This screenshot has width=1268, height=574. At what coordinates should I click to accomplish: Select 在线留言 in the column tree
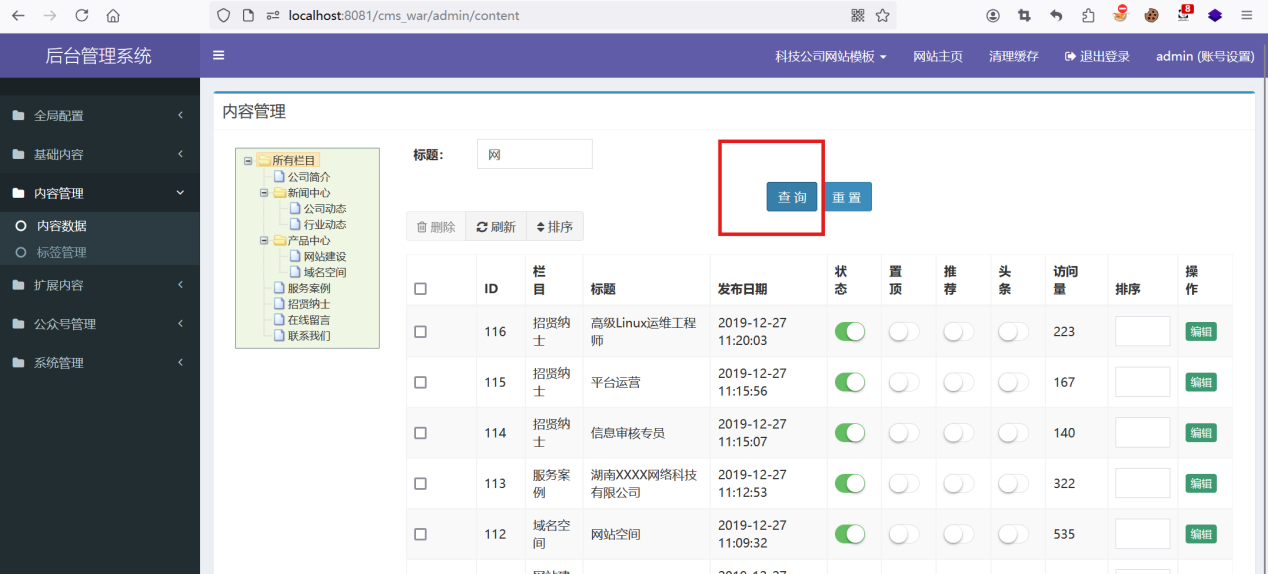(309, 320)
